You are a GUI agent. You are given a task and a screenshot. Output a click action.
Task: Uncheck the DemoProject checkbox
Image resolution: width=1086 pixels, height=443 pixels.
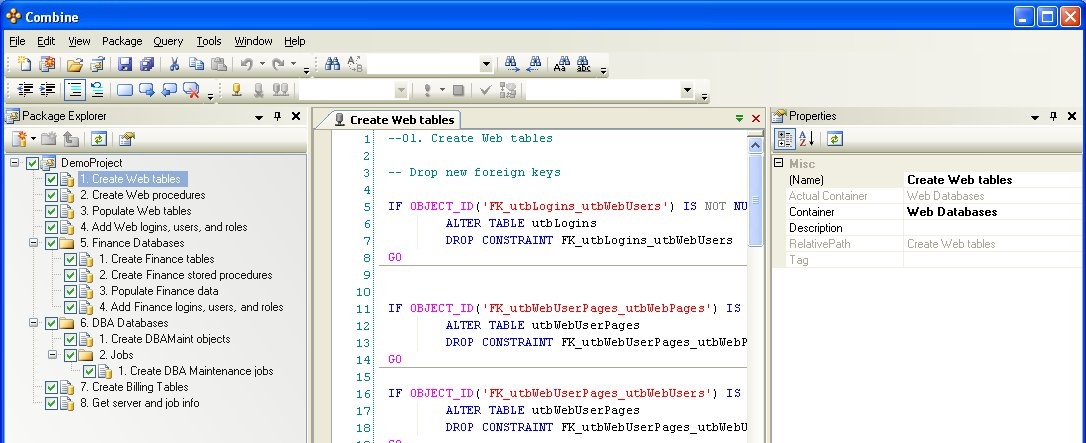point(33,163)
